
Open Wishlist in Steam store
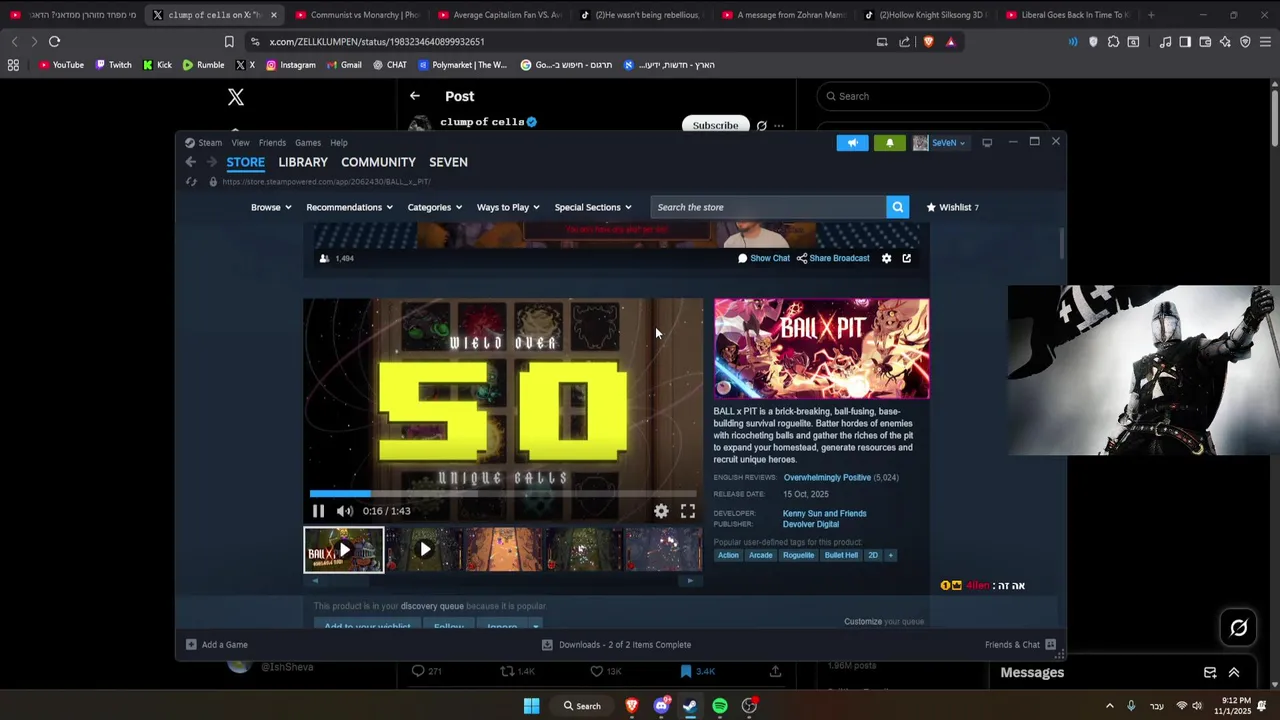click(953, 207)
